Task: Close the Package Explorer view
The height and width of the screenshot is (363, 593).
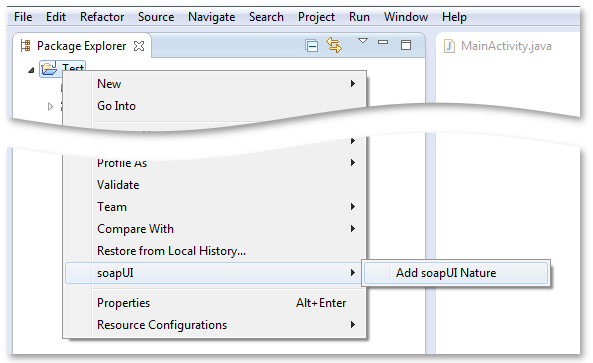Action: click(x=139, y=46)
